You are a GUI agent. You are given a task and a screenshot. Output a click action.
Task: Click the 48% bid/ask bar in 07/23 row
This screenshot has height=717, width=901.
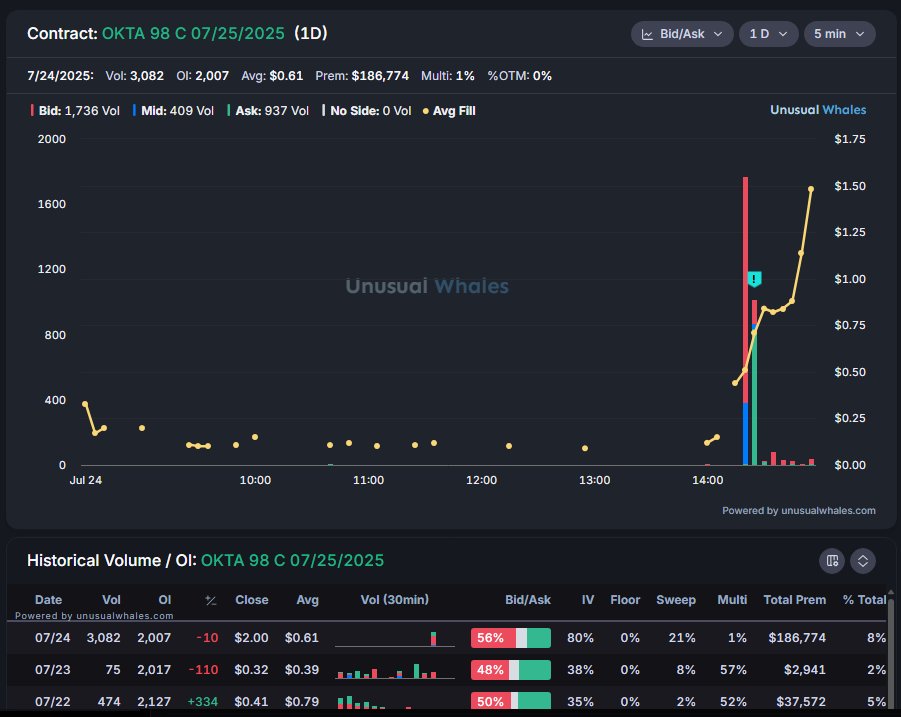pos(511,670)
